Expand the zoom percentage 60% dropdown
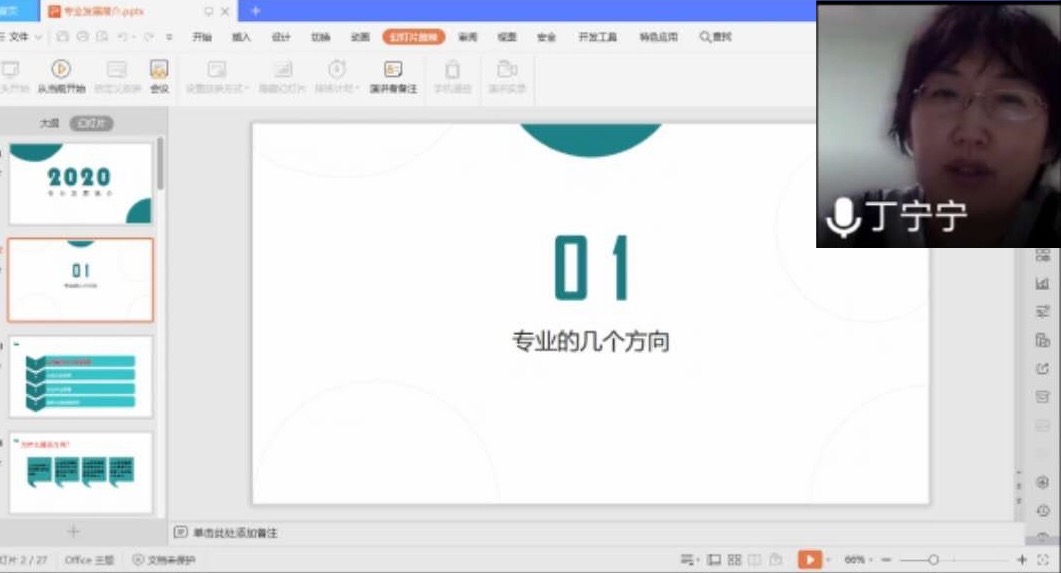The width and height of the screenshot is (1061, 573). (858, 560)
